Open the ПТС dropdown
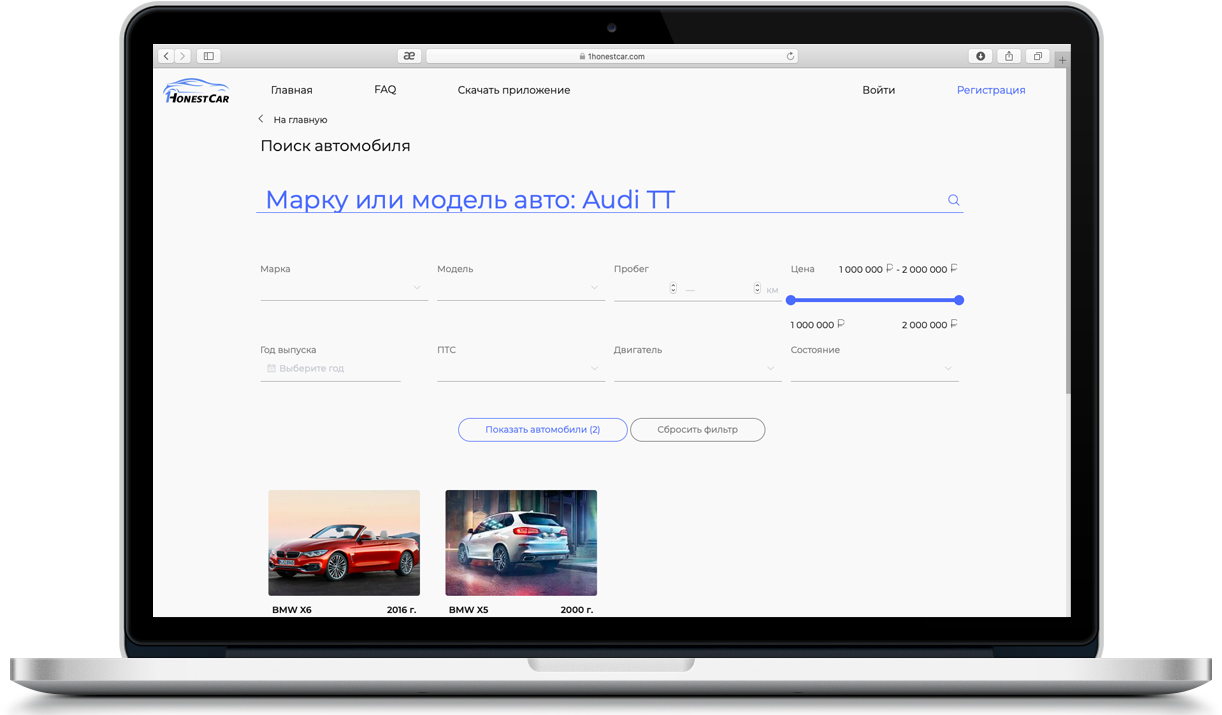 coord(520,368)
